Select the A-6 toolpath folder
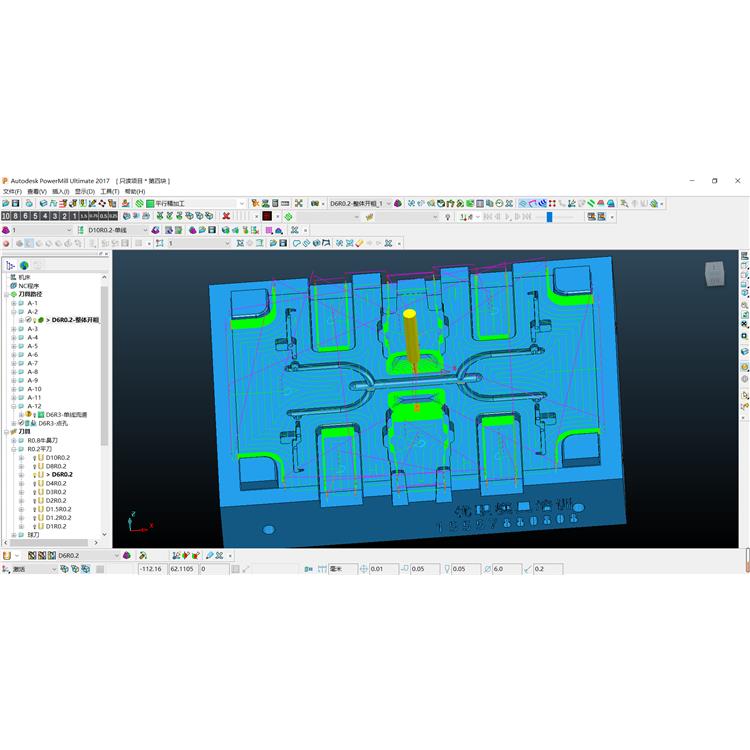Viewport: 750px width, 750px height. (x=32, y=355)
